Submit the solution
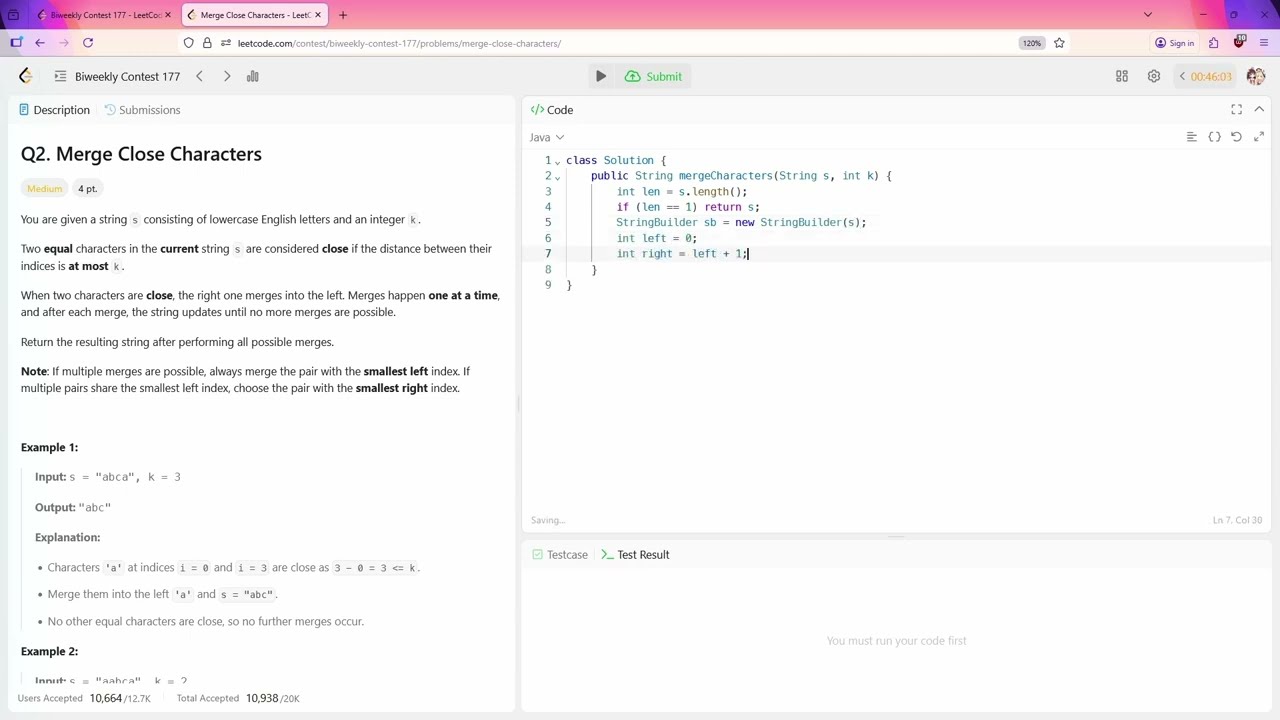 pos(653,76)
